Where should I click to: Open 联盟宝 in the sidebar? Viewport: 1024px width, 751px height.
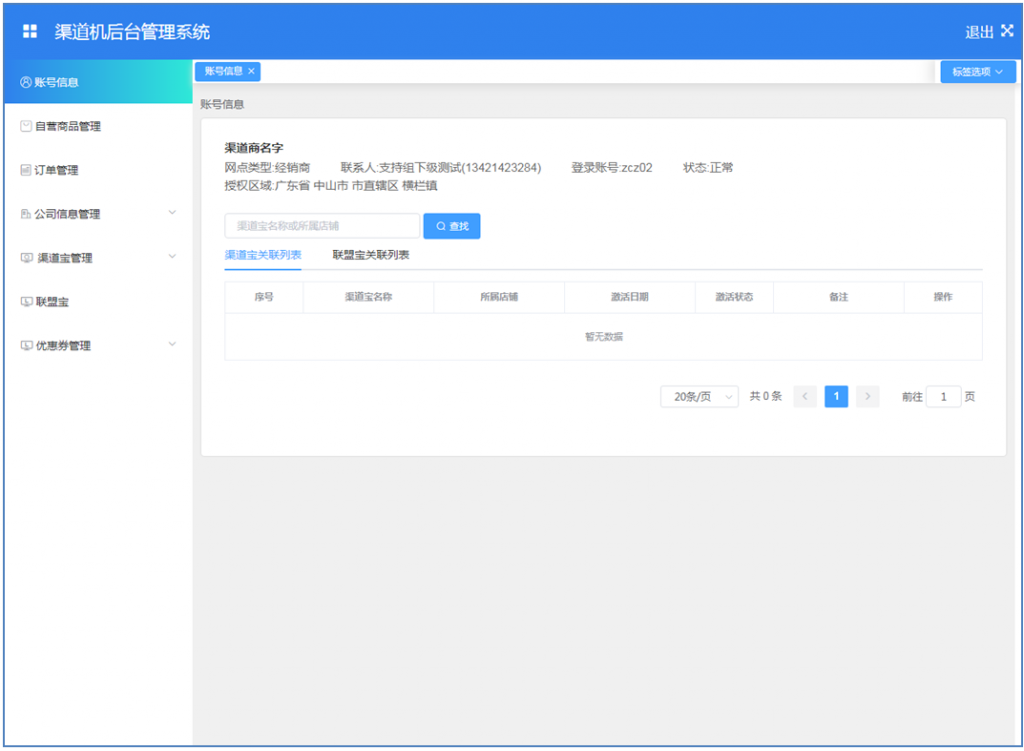98,301
